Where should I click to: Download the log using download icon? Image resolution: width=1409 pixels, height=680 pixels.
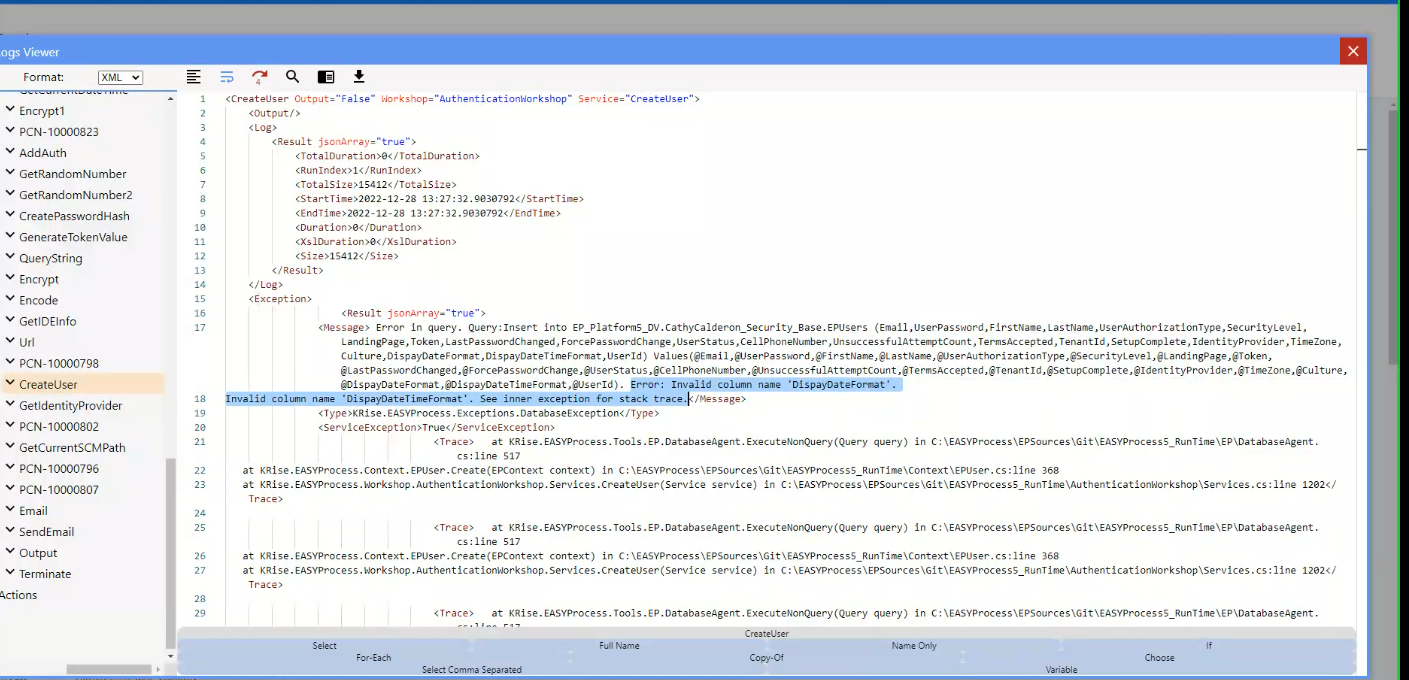pyautogui.click(x=359, y=77)
